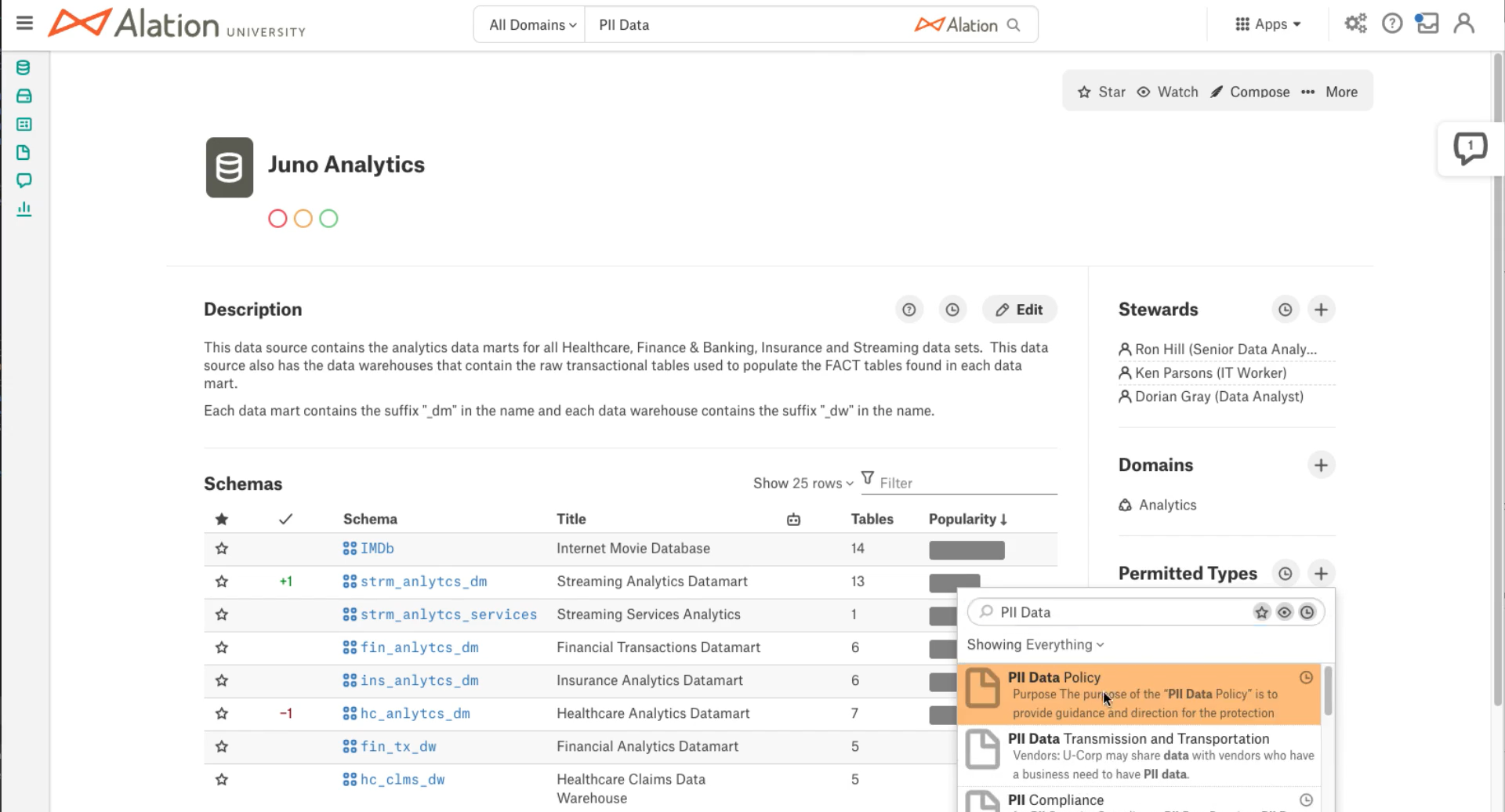Image resolution: width=1505 pixels, height=812 pixels.
Task: Click the search magnifier in top bar
Action: tap(1014, 25)
